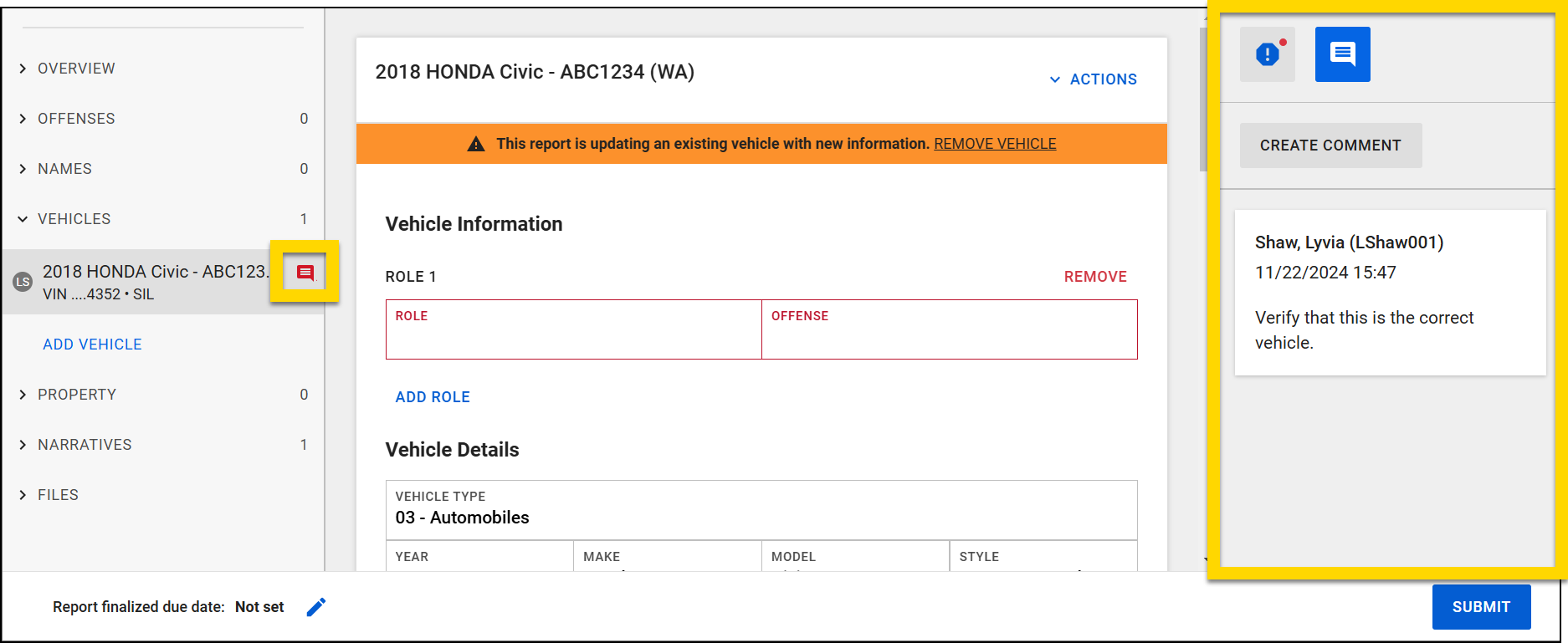Select the blue comment panel icon
The image size is (1568, 643).
1342,54
